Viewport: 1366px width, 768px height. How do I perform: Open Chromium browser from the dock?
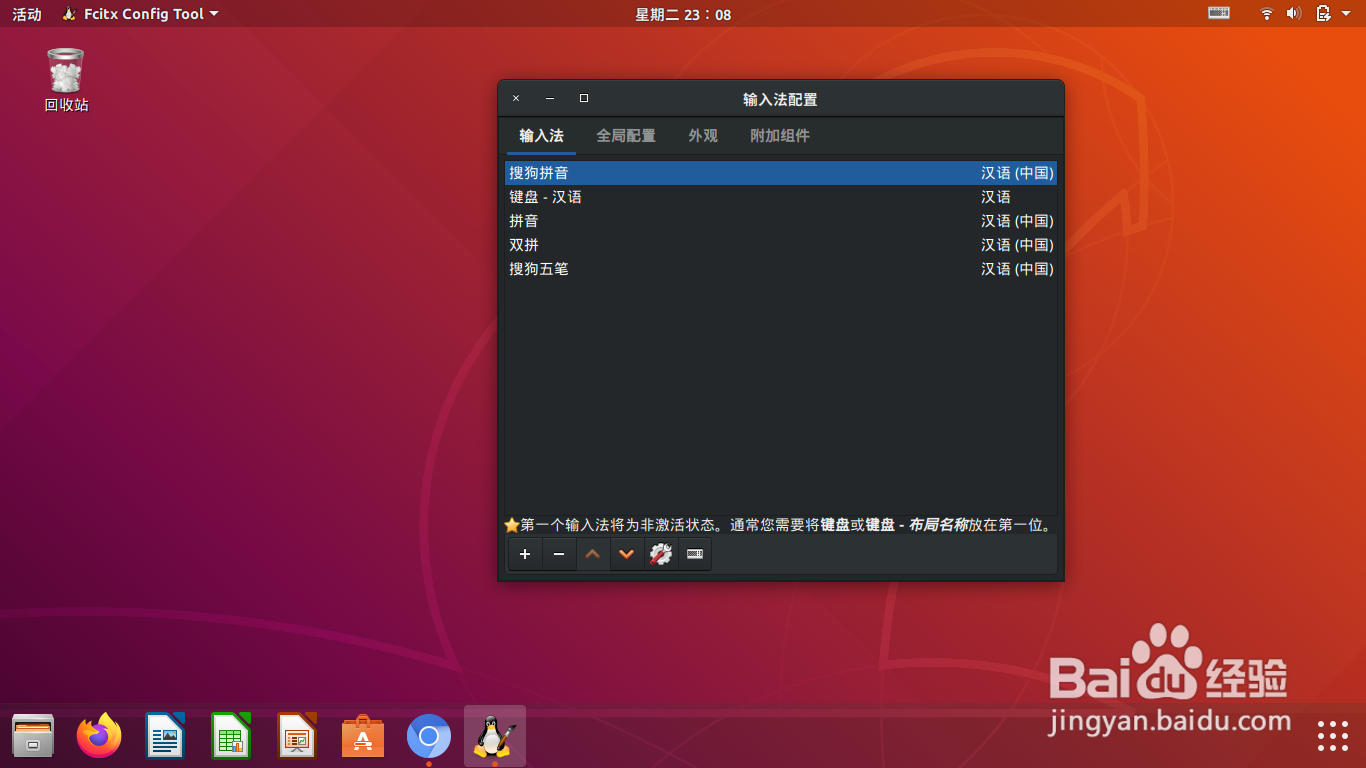pos(428,736)
